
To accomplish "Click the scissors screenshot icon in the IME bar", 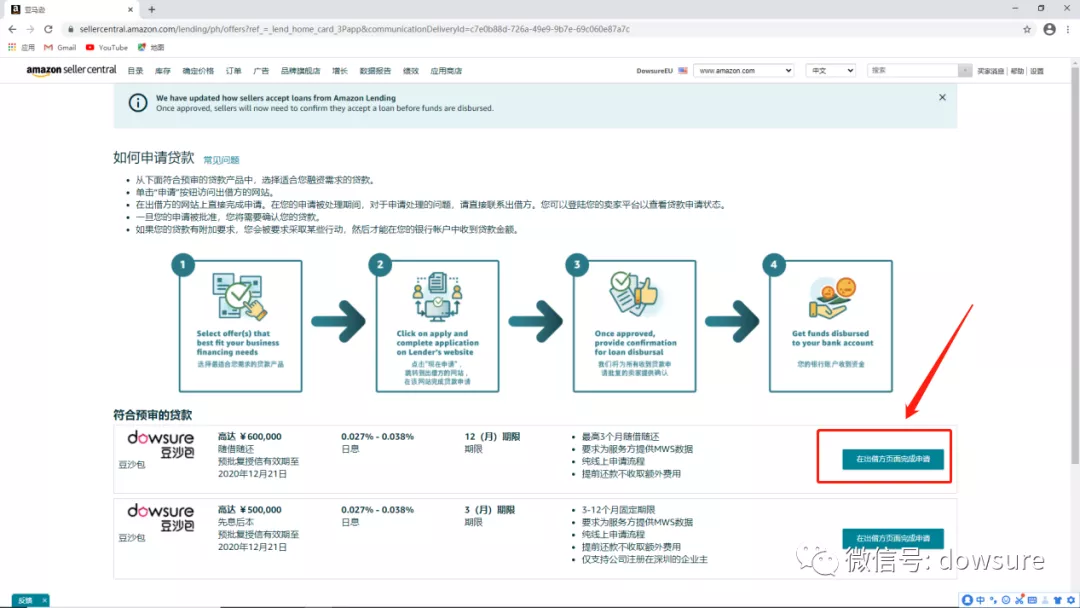I will pos(1020,600).
